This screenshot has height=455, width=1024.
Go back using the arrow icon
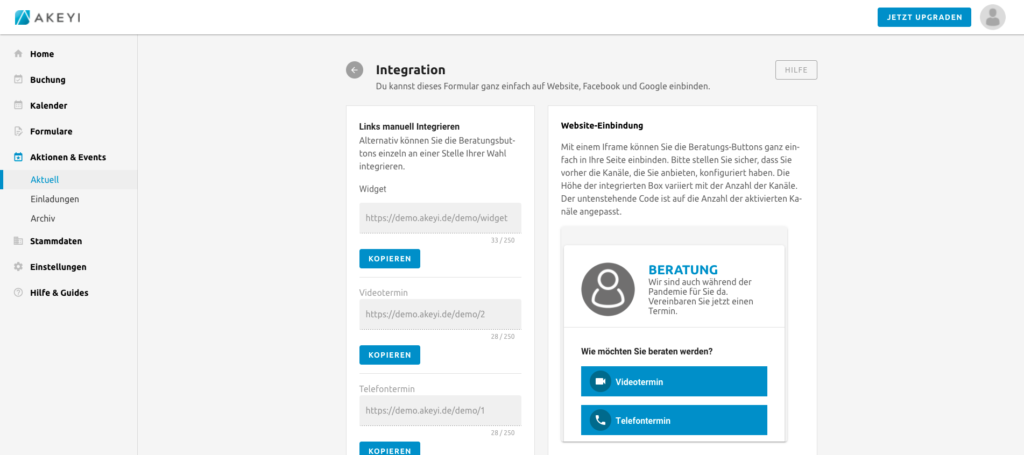(x=354, y=70)
